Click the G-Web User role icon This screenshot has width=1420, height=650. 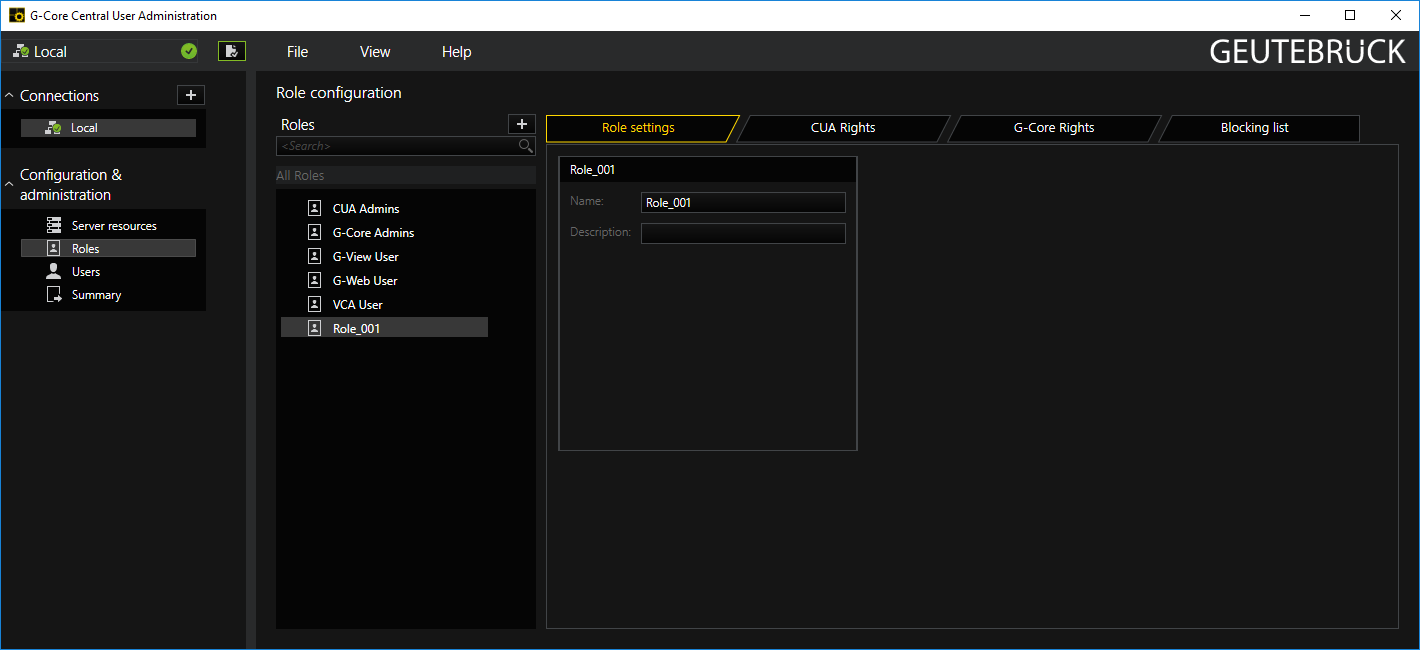tap(315, 281)
